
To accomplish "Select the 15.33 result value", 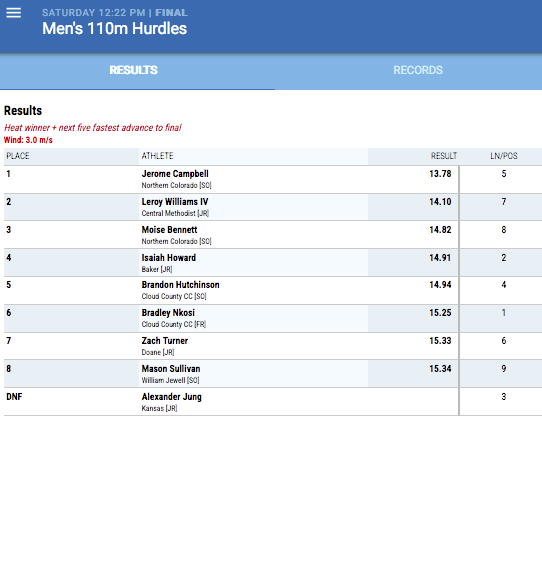I will pos(440,341).
